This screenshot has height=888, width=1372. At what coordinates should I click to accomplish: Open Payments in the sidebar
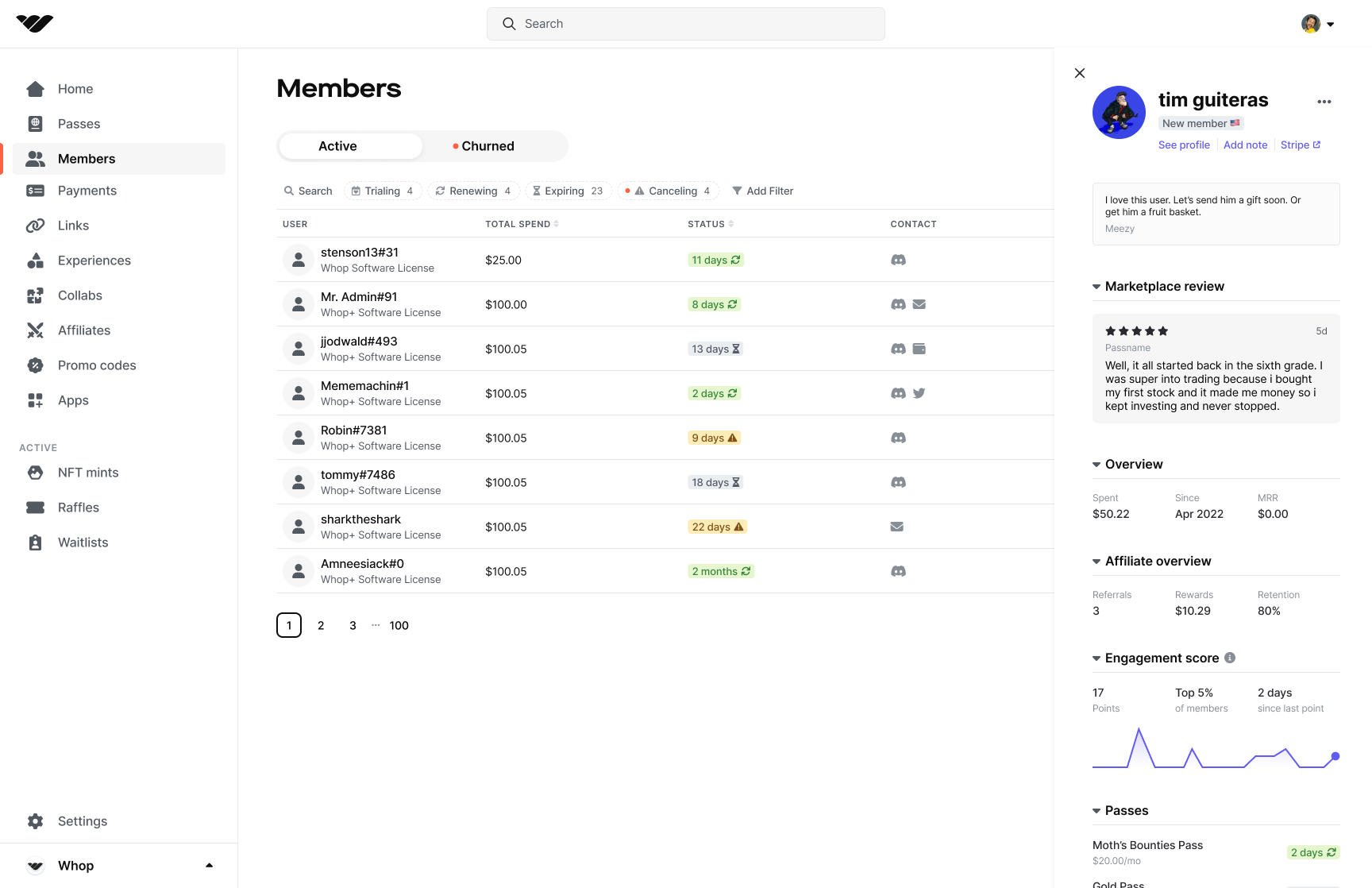click(87, 191)
